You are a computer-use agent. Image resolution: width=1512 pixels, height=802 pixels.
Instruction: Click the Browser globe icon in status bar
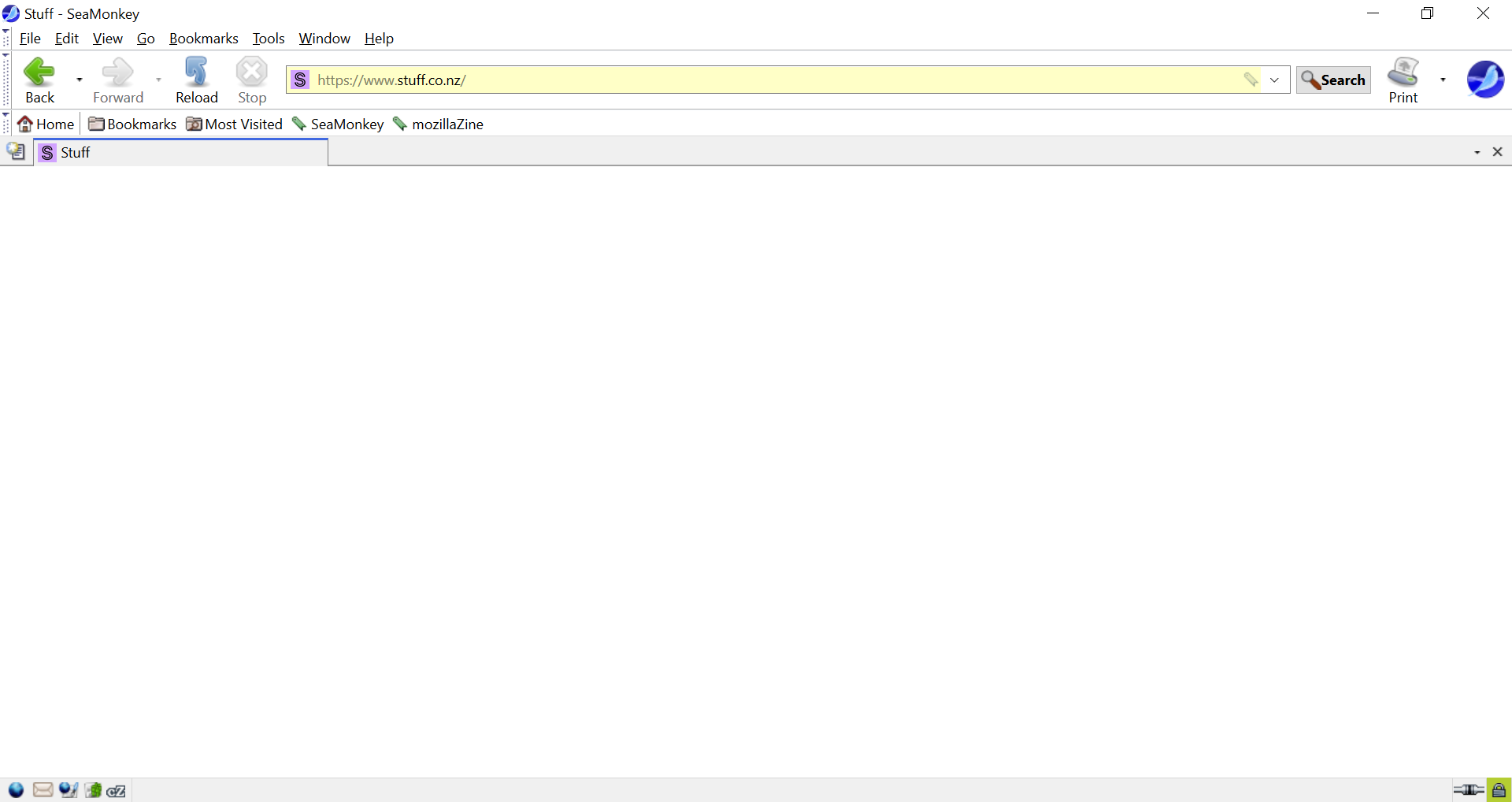click(x=16, y=790)
